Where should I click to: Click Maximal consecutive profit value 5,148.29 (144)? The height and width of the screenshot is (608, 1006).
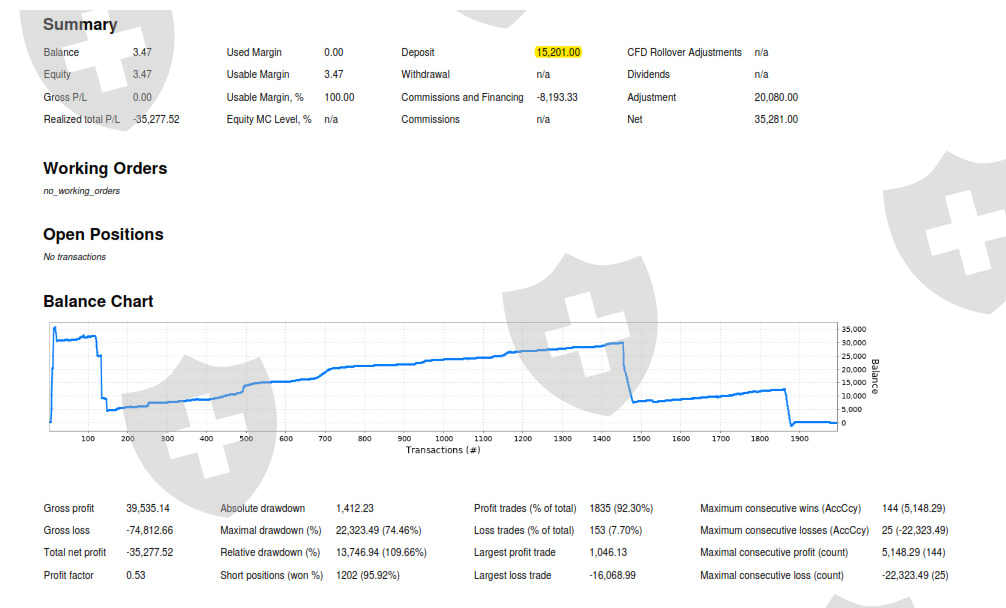tap(914, 552)
